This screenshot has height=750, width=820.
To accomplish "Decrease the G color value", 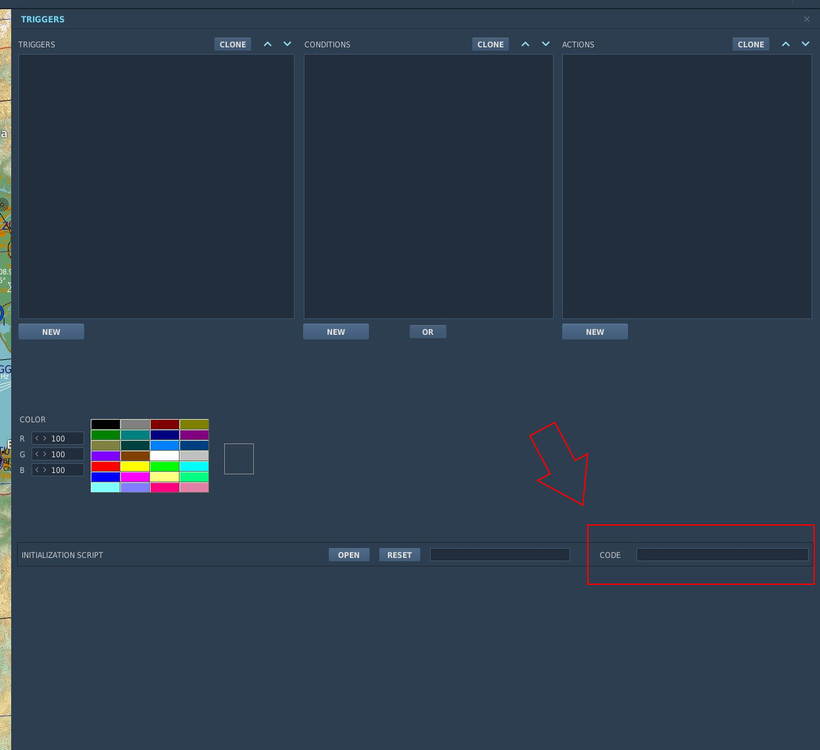I will point(37,454).
